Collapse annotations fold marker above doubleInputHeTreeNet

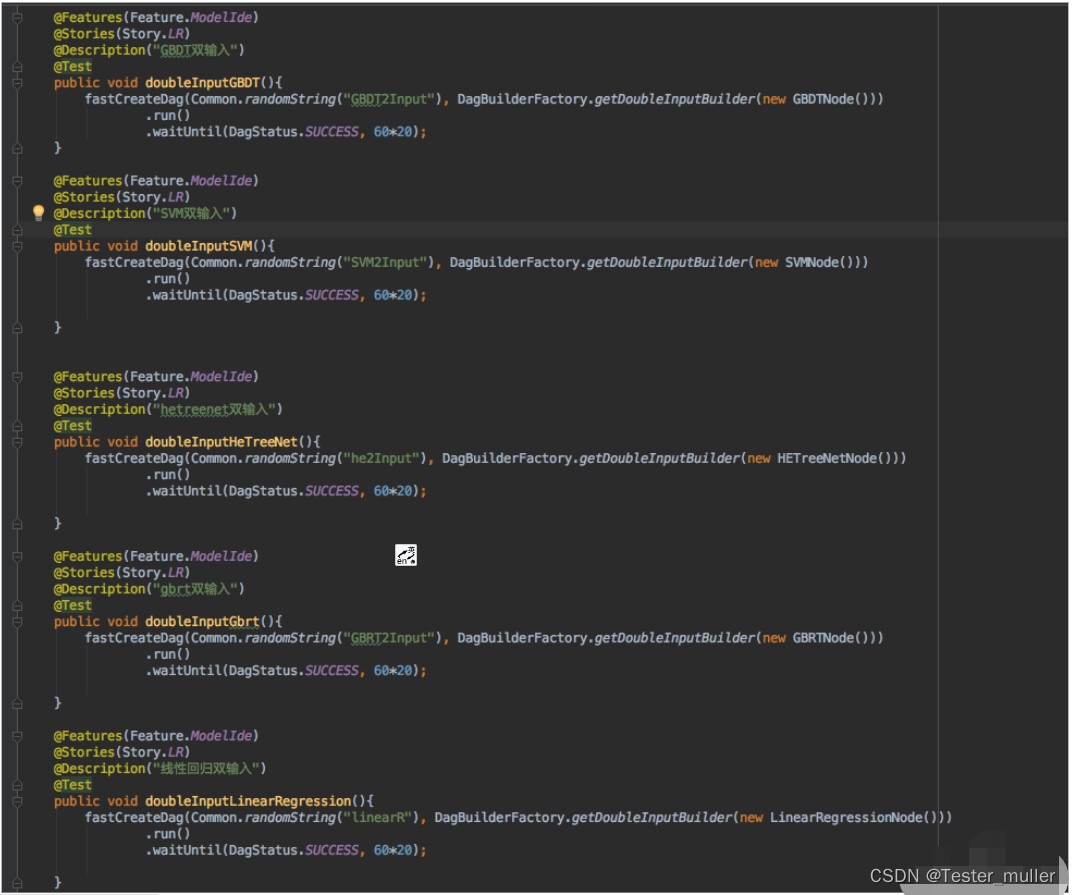pos(18,377)
